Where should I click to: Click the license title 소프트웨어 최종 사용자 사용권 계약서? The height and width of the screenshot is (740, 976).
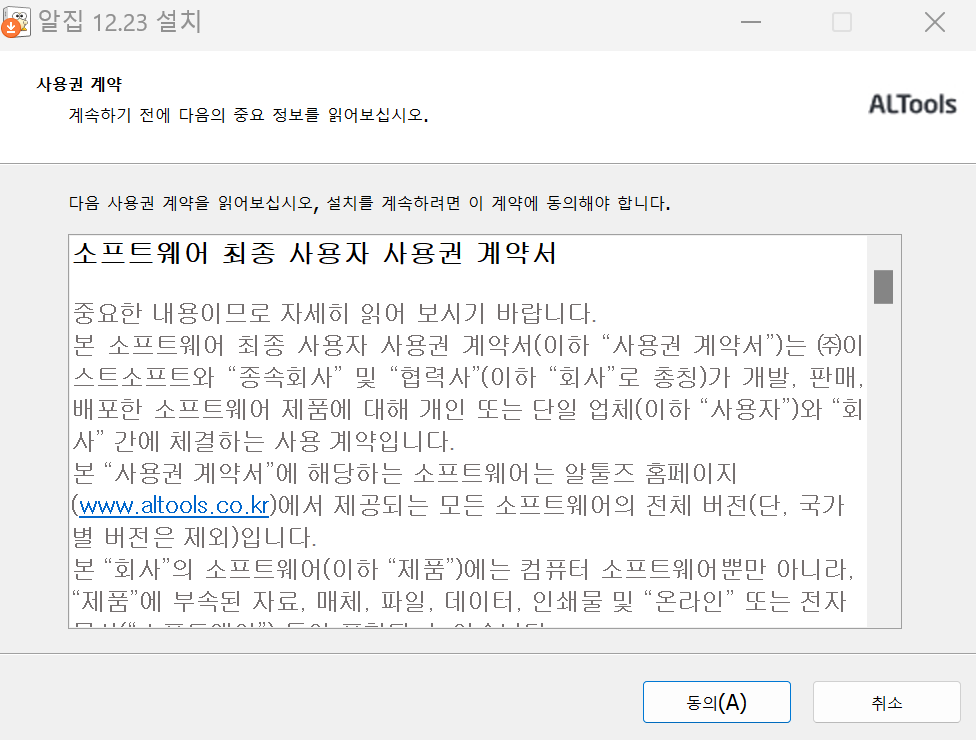[314, 253]
